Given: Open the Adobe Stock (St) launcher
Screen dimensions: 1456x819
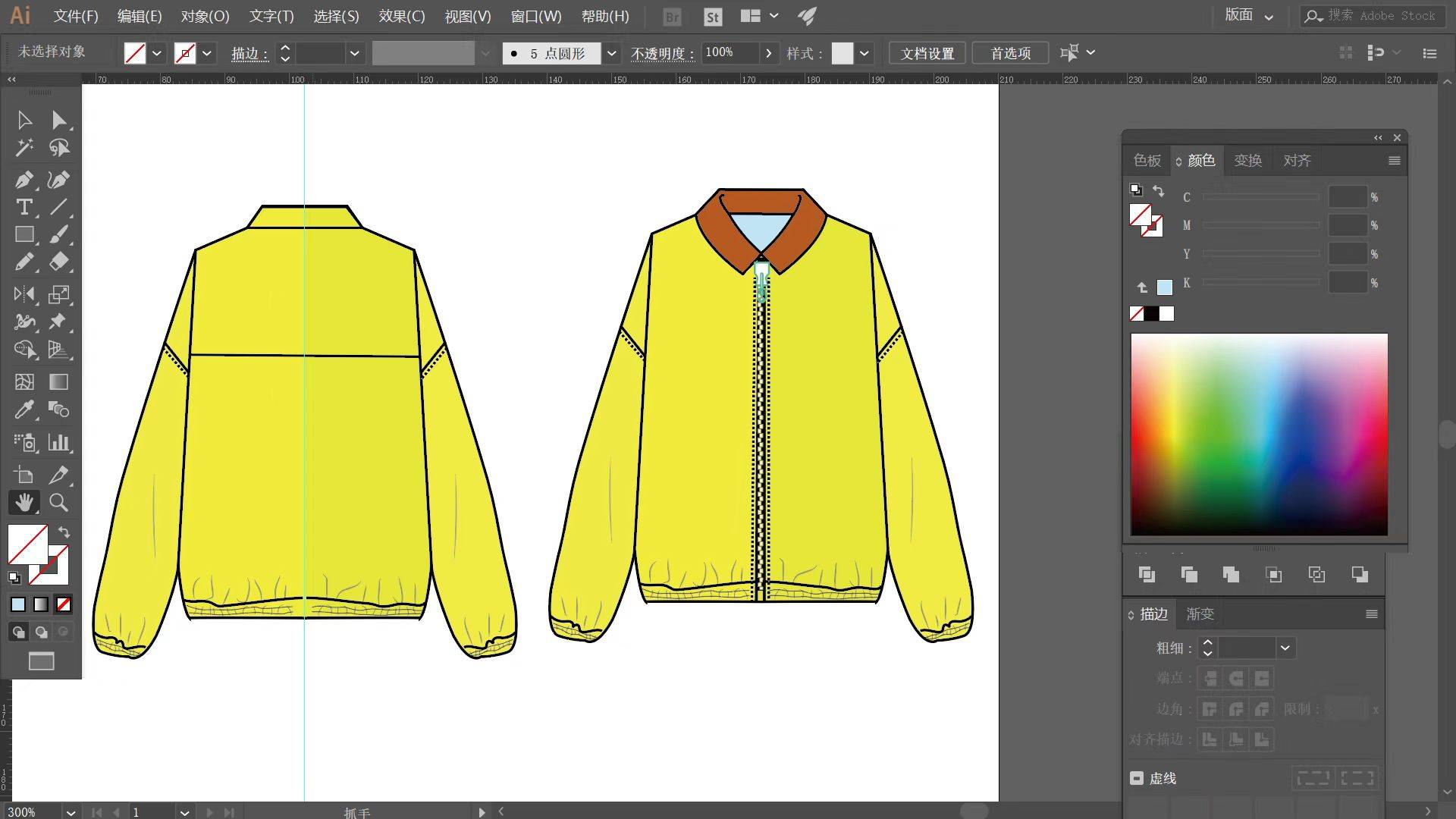Looking at the screenshot, I should coord(712,17).
